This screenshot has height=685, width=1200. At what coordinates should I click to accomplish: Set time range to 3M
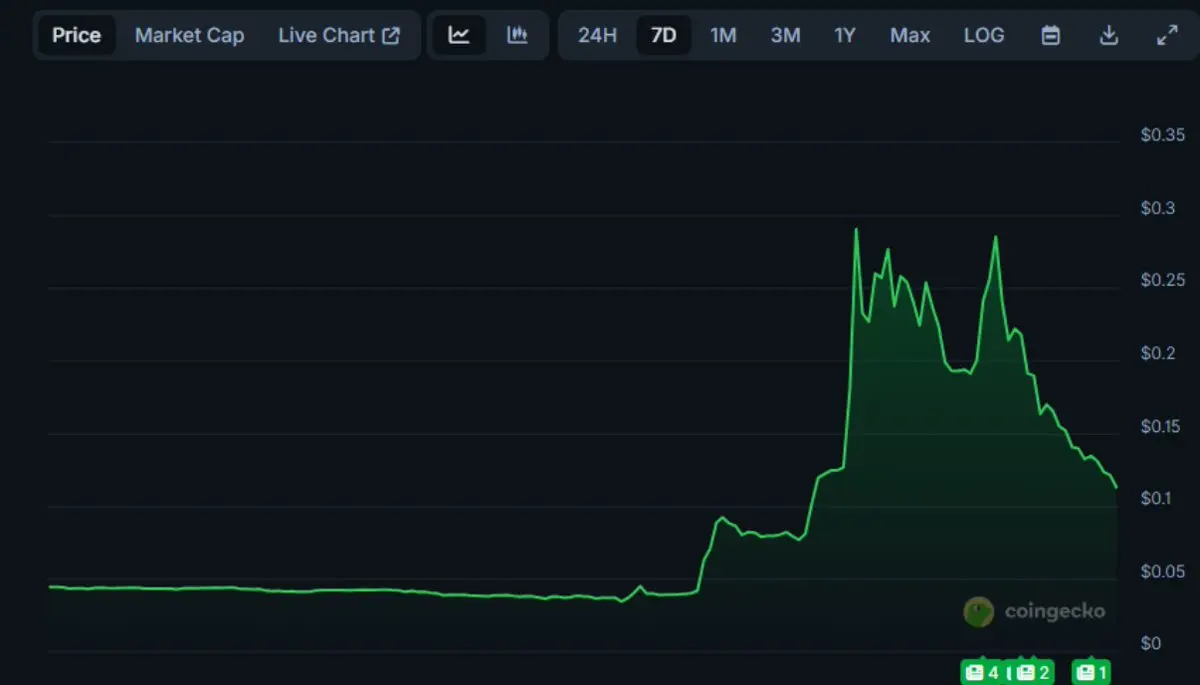pos(785,35)
